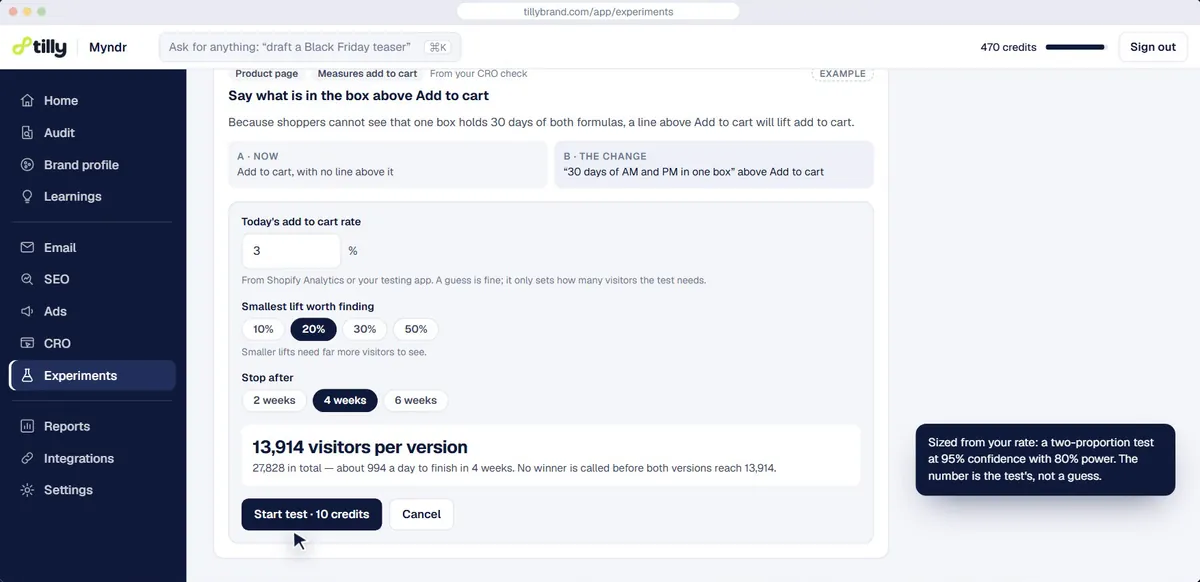Click the Learnings lightbulb icon
The image size is (1200, 582).
27,197
